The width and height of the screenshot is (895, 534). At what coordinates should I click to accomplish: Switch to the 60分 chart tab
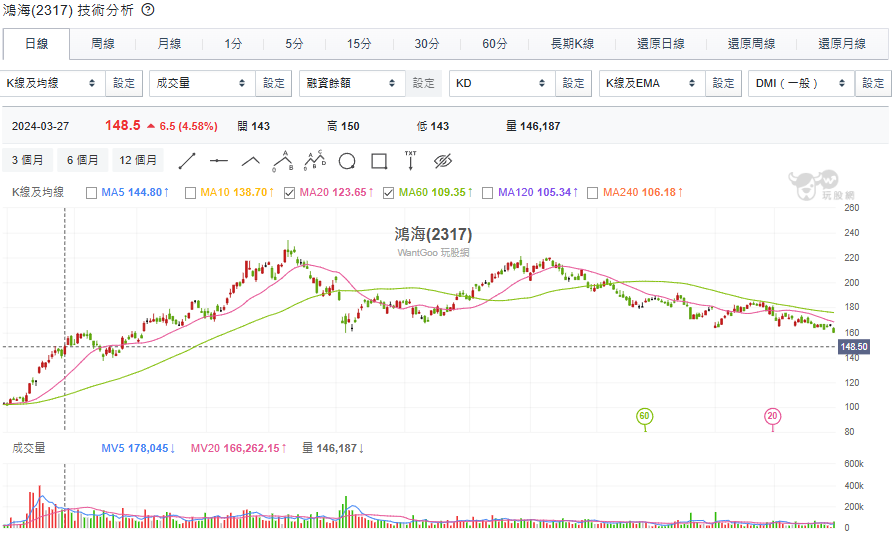pos(494,44)
